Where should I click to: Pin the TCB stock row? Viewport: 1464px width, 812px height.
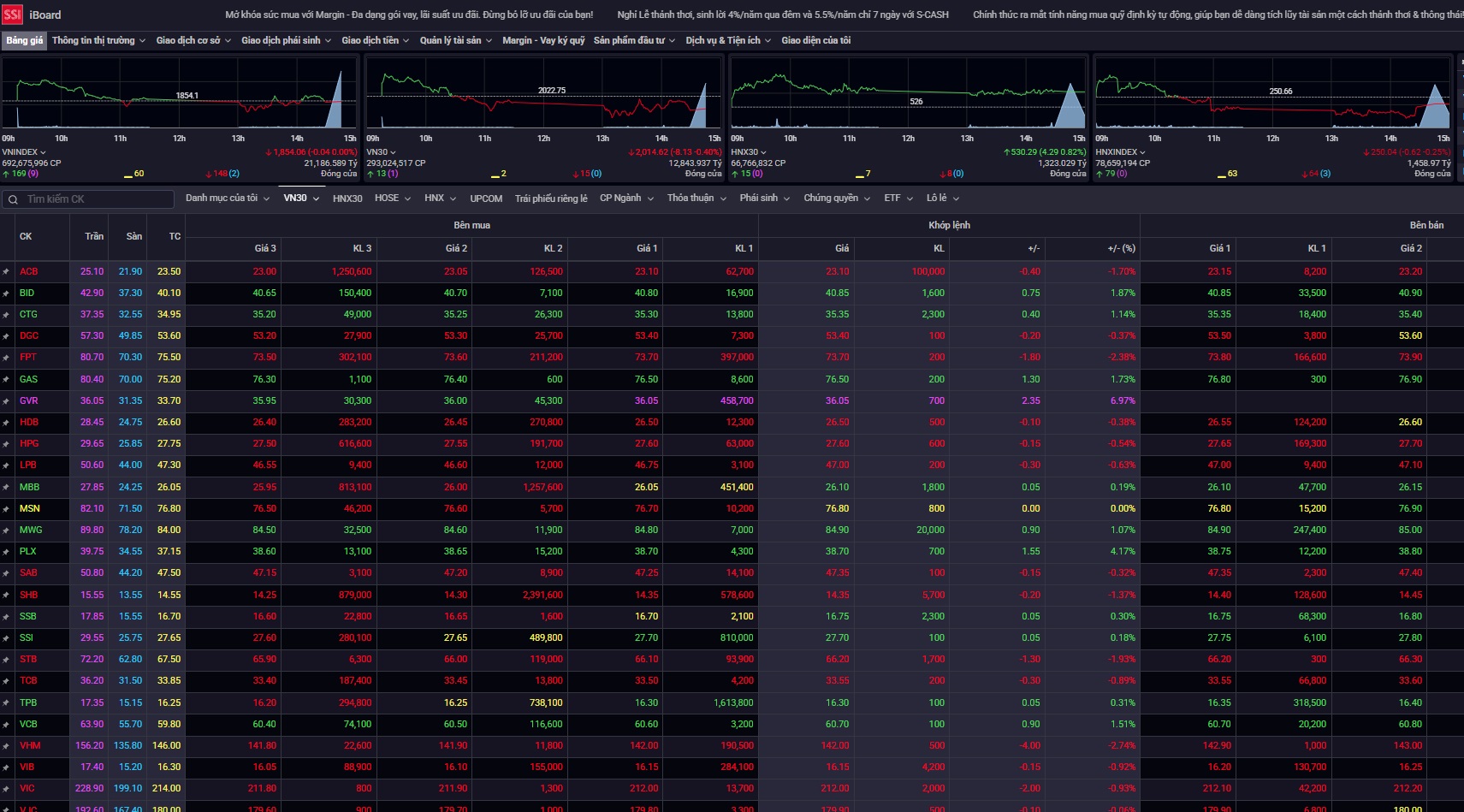pyautogui.click(x=6, y=681)
